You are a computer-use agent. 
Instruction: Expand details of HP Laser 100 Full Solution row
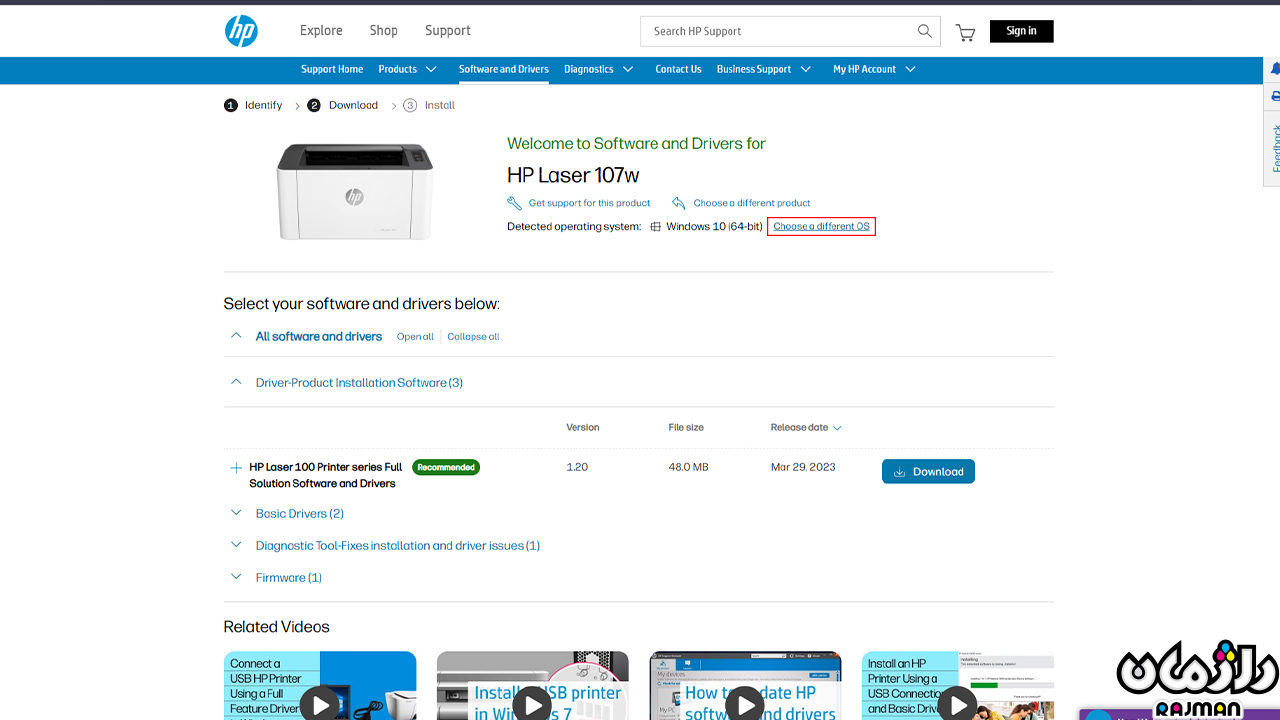[x=236, y=468]
